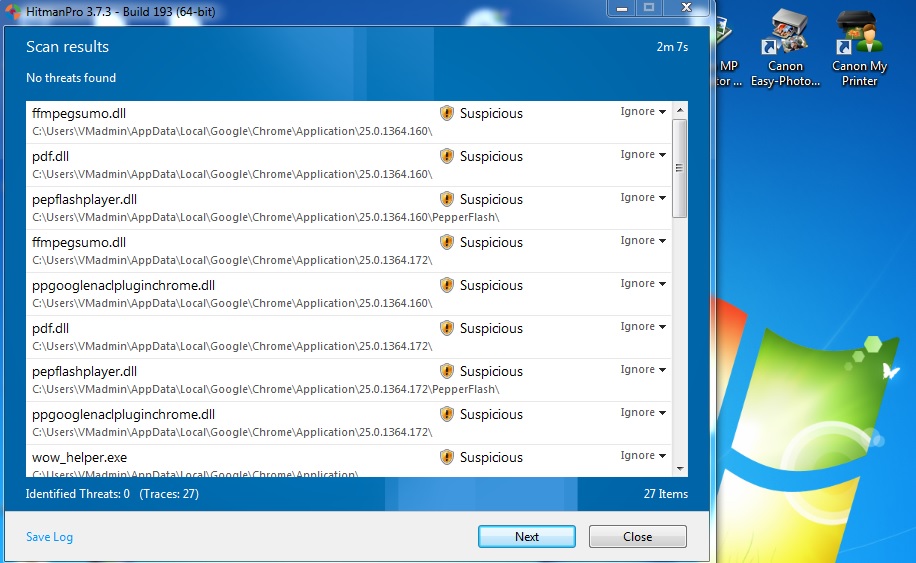Click shield icon for pdf.dll in 25.0.1364.160
This screenshot has width=916, height=563.
click(x=447, y=156)
